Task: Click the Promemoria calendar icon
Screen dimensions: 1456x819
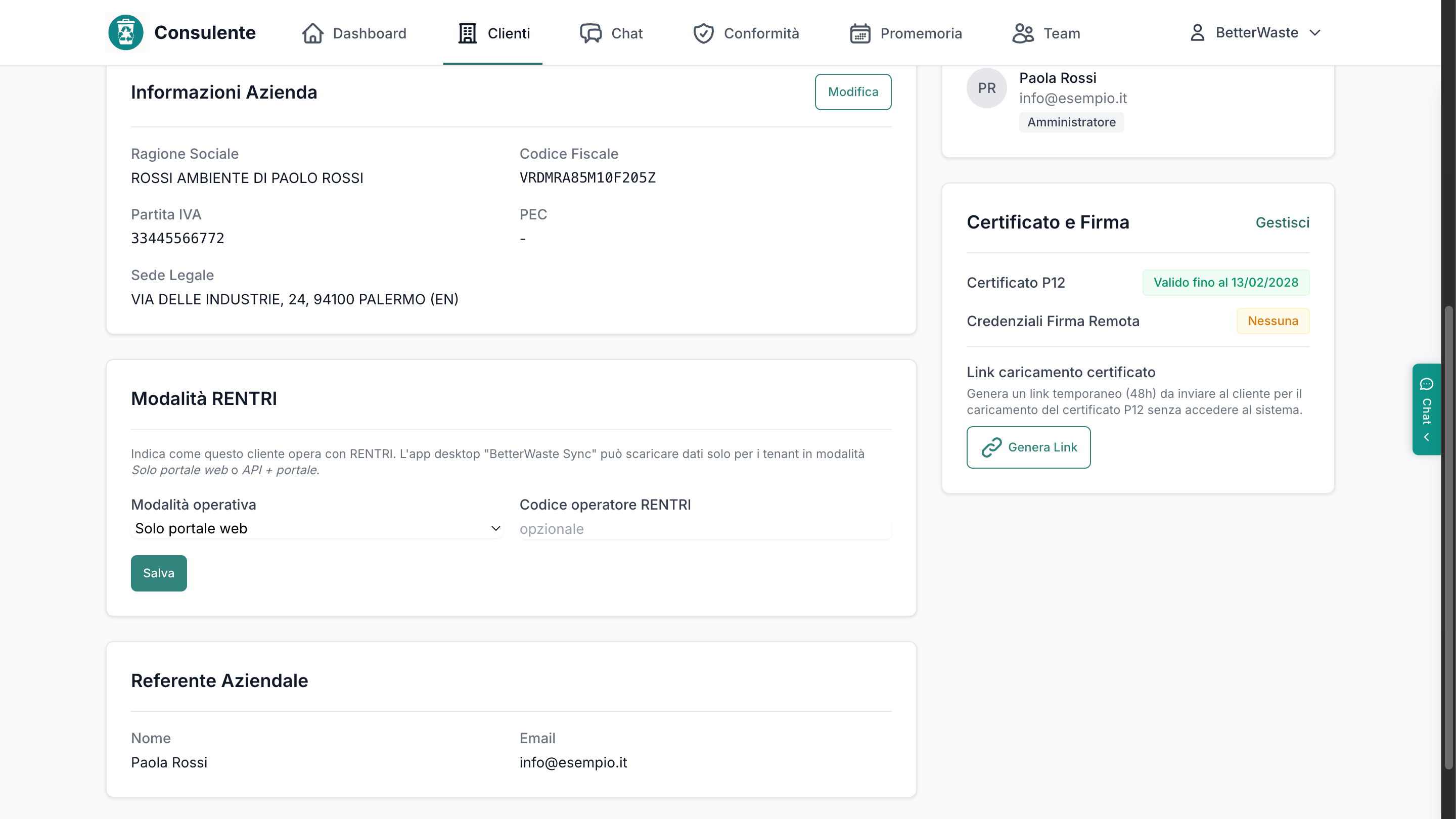Action: pos(860,33)
